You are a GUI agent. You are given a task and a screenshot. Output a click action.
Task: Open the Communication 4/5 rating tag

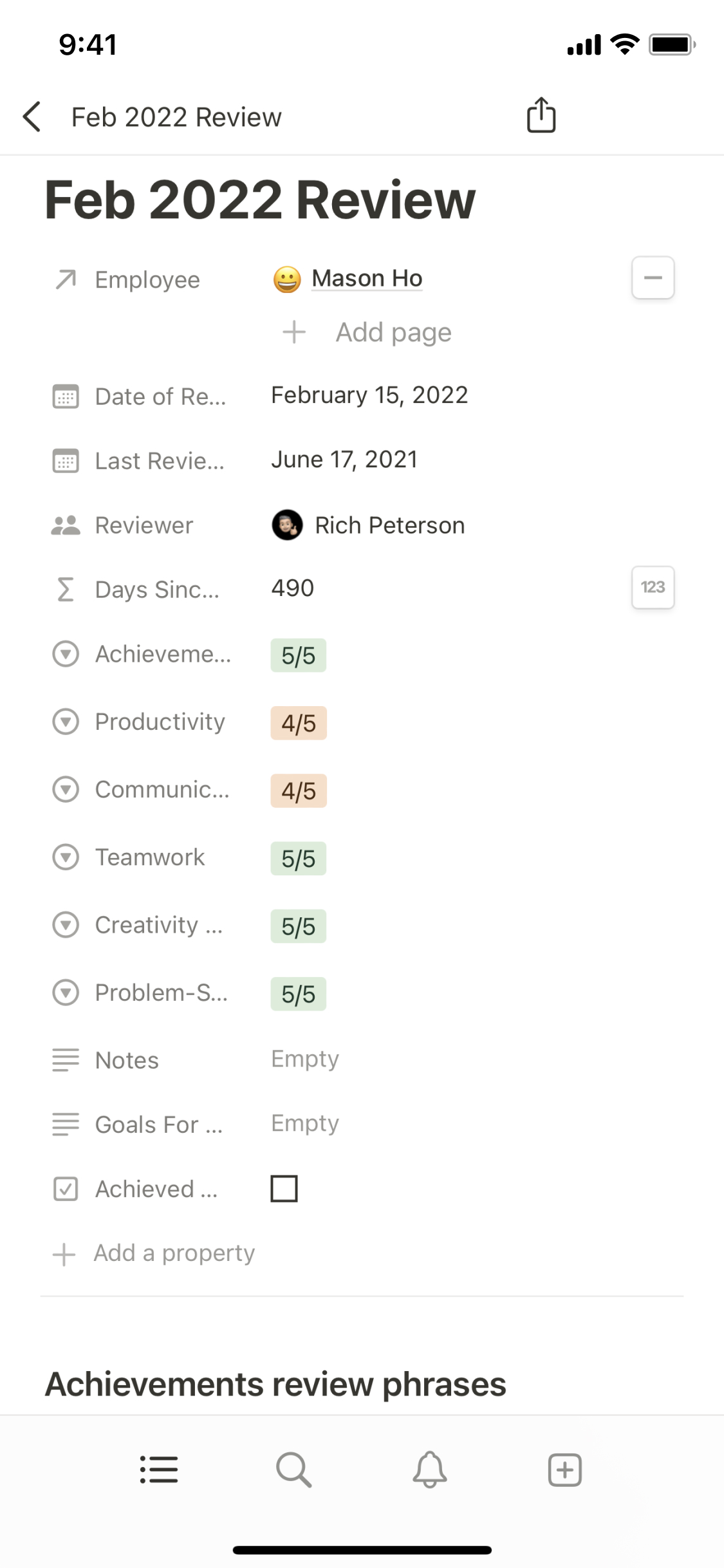point(298,790)
